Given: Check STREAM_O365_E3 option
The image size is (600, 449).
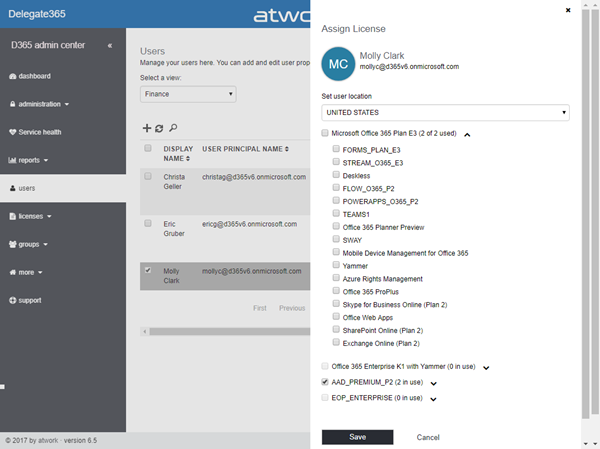Looking at the screenshot, I should click(x=336, y=162).
